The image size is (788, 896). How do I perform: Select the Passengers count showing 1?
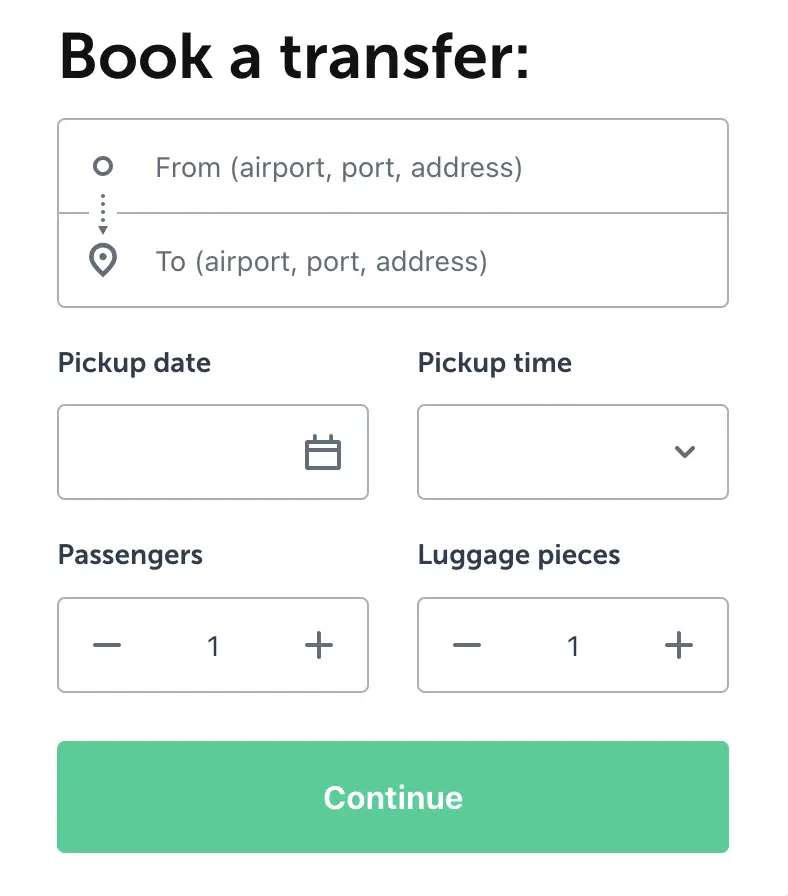click(x=213, y=645)
